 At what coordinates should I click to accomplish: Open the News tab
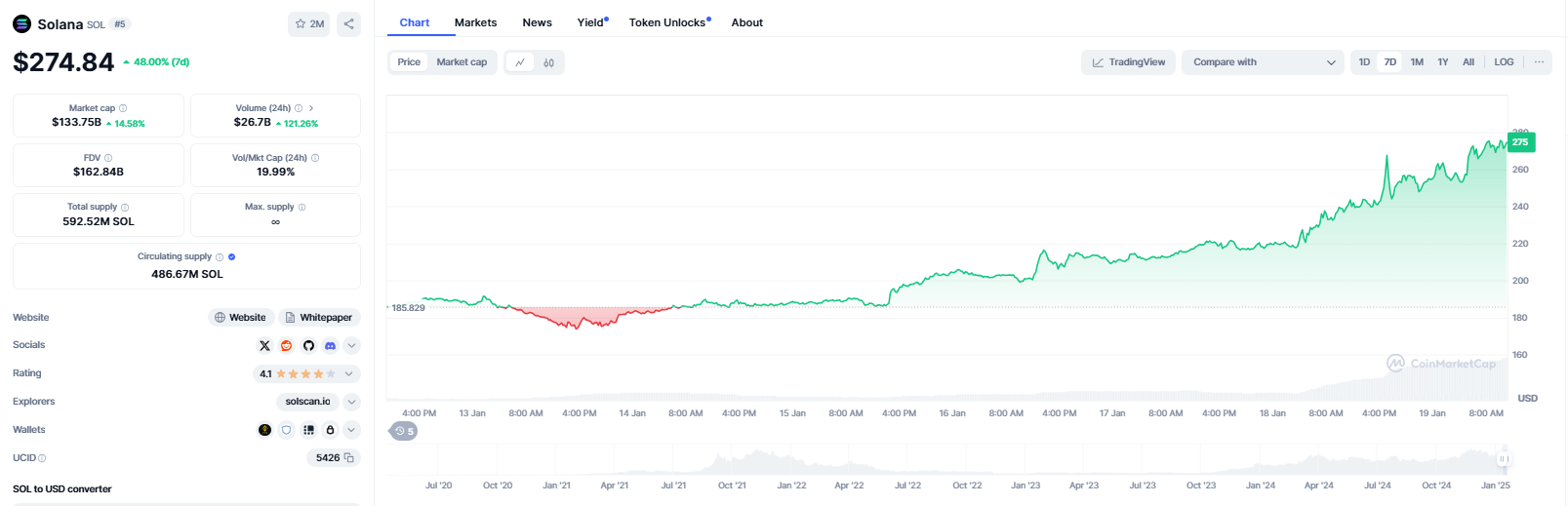537,22
